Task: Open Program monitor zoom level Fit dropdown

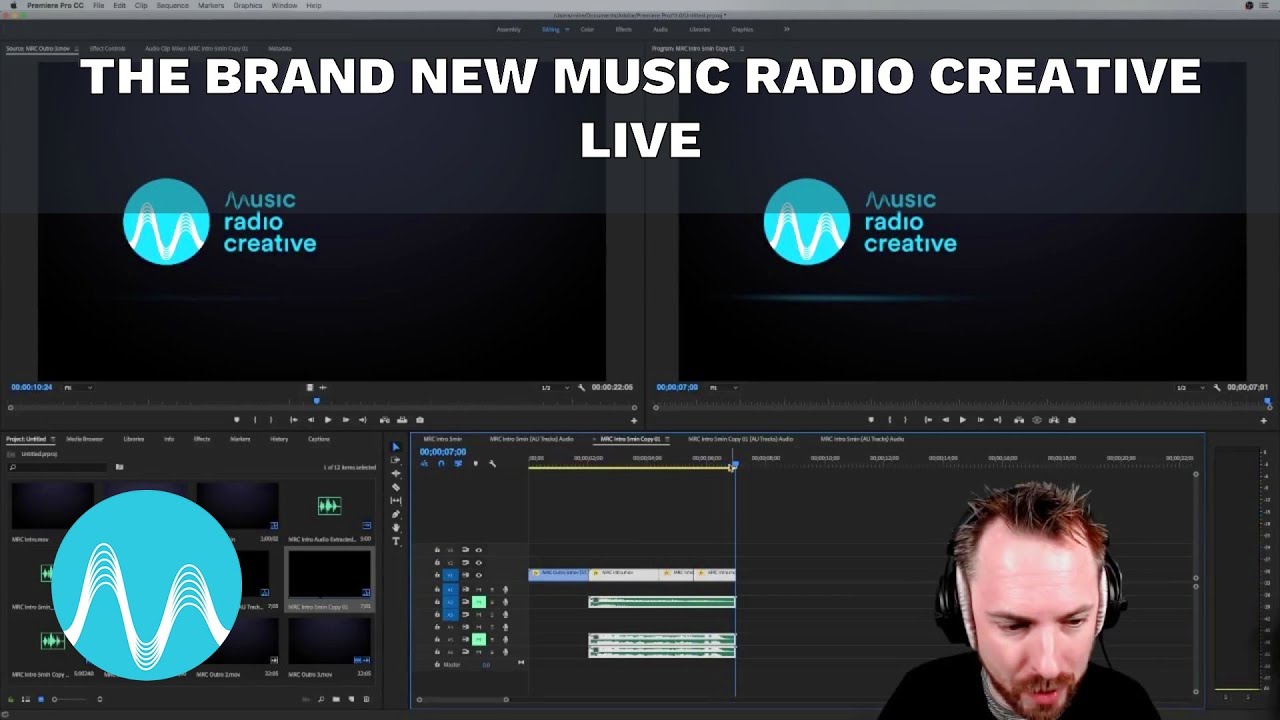Action: point(722,387)
